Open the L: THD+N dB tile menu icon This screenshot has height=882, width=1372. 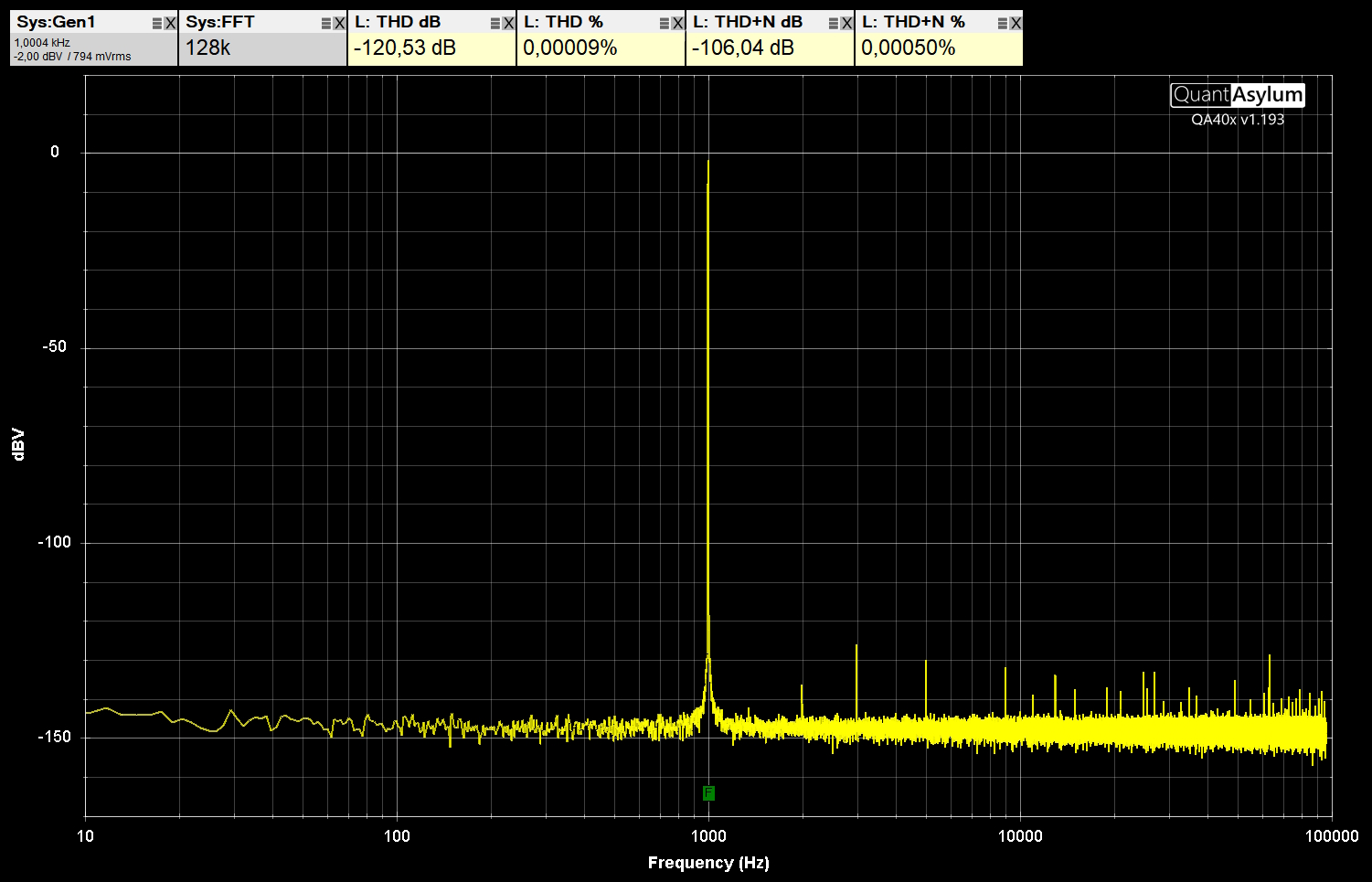pos(834,23)
